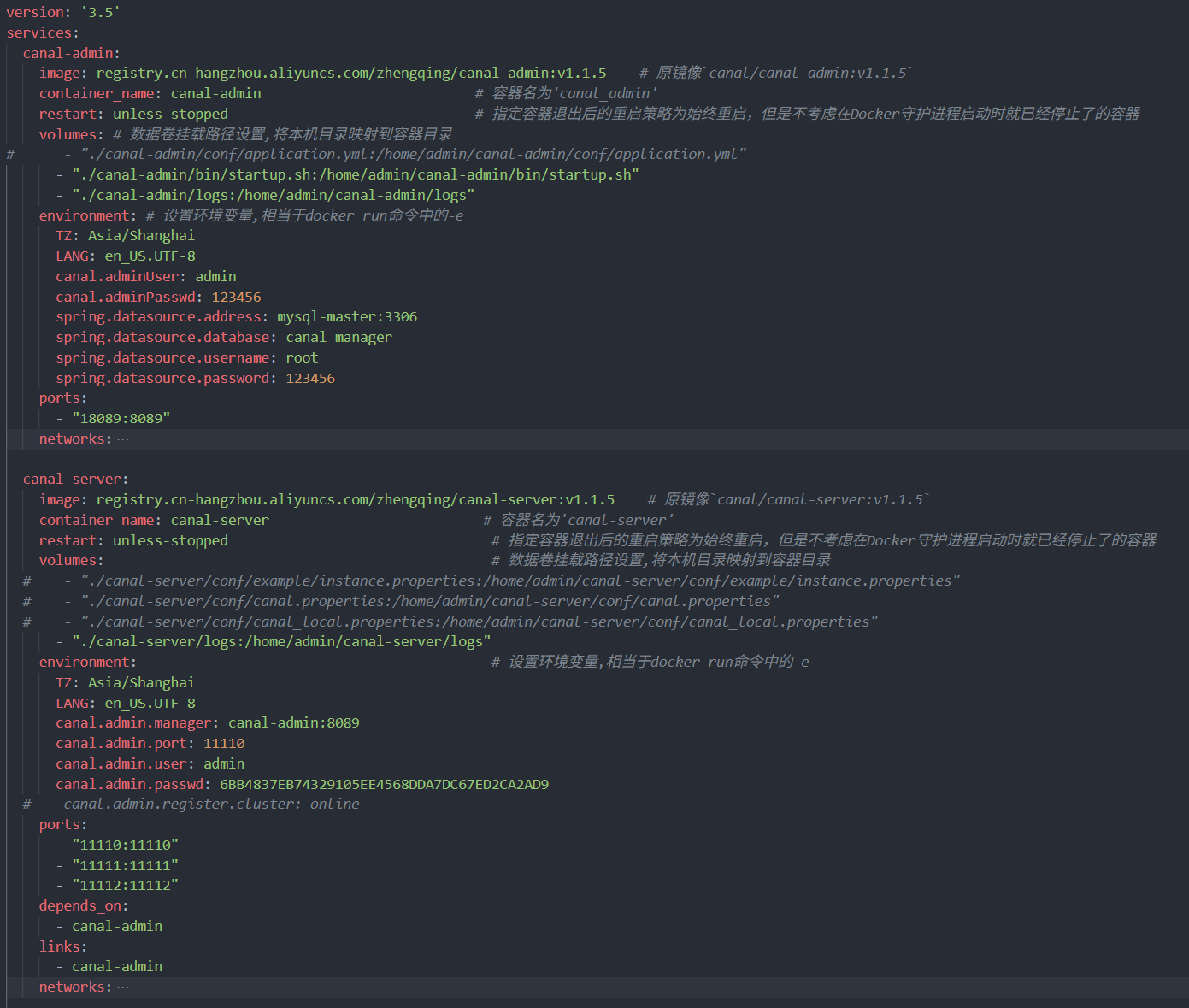This screenshot has height=1008, width=1189.
Task: Click canal.admin.passwd hash value
Action: 385,785
